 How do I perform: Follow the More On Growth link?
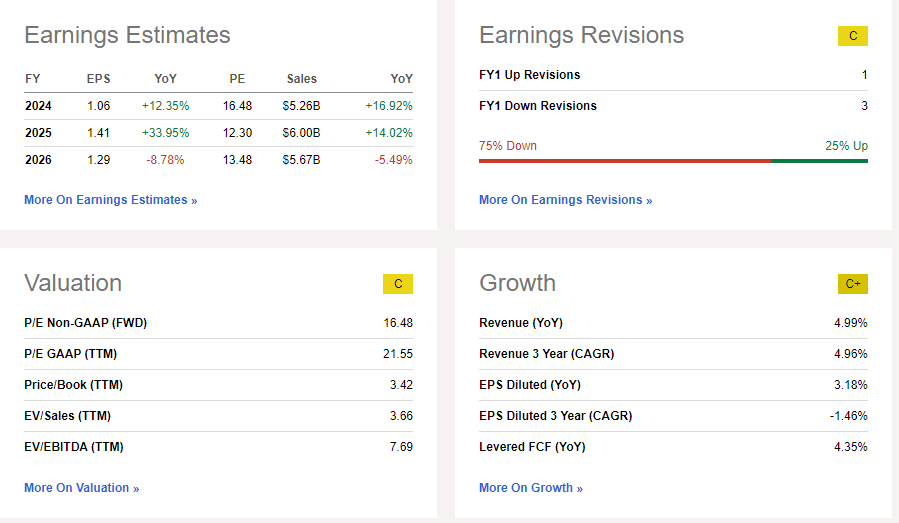(530, 488)
